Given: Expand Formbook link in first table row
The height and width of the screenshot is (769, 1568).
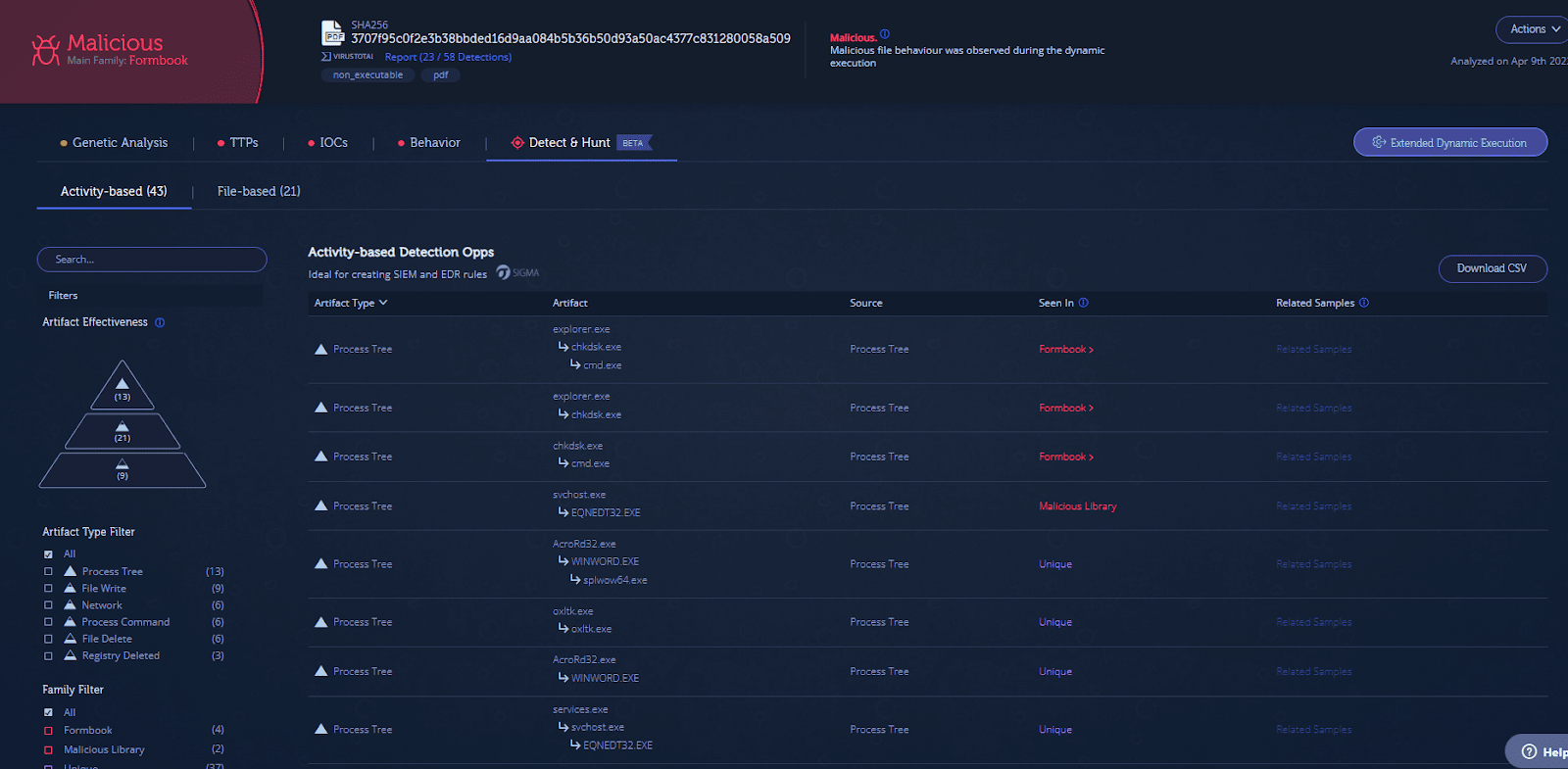Looking at the screenshot, I should (1065, 350).
